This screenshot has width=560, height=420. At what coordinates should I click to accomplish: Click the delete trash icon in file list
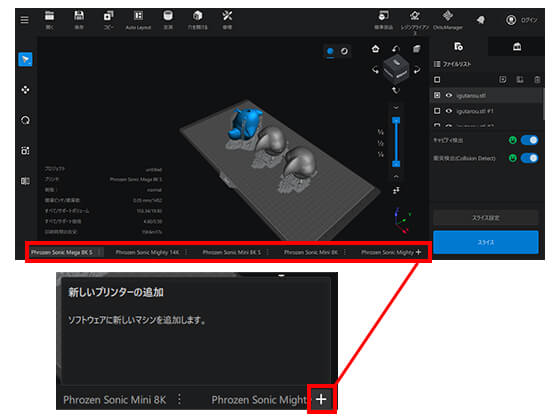coord(537,80)
